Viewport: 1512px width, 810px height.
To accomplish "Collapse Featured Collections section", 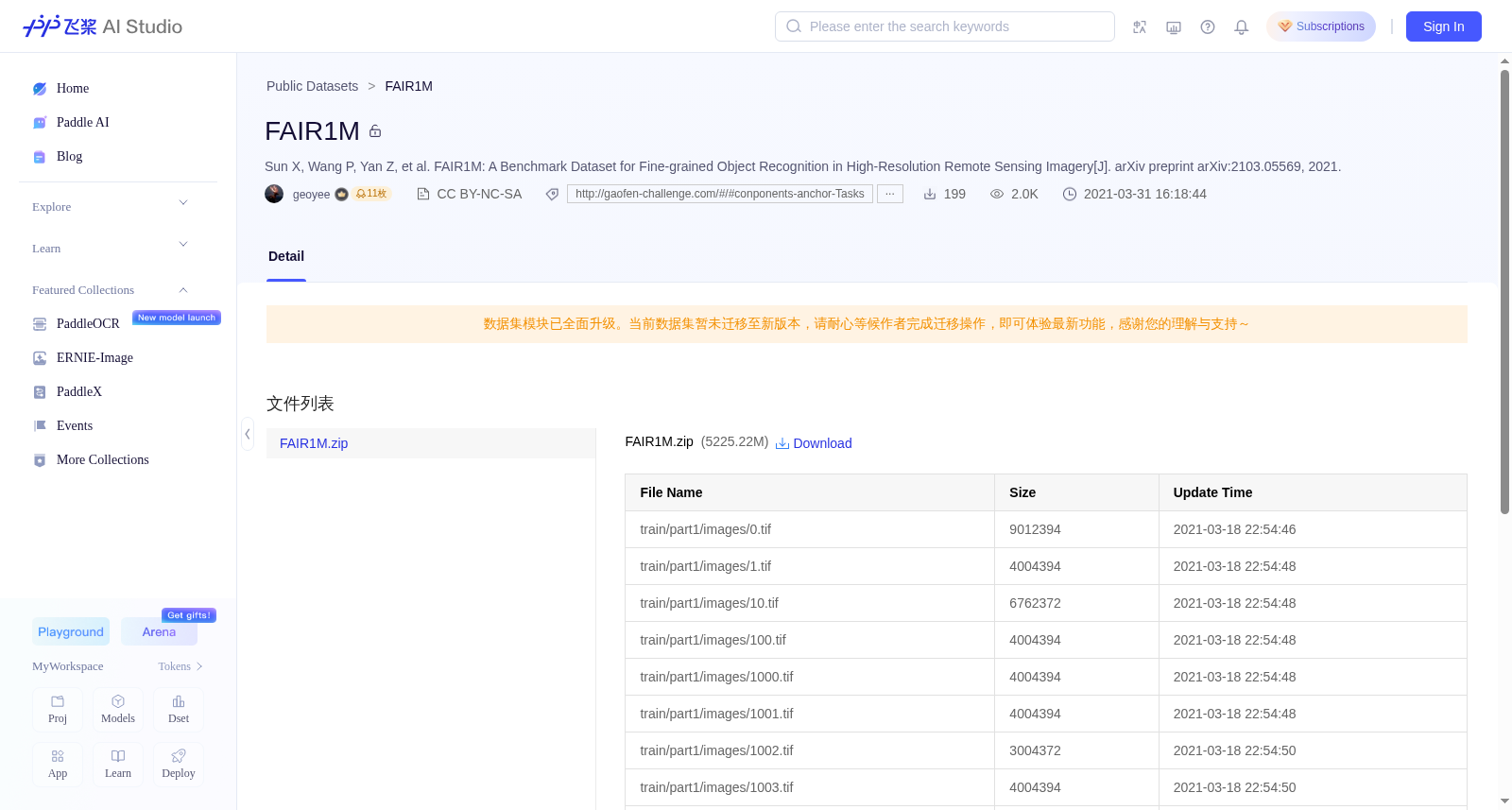I will (111, 290).
